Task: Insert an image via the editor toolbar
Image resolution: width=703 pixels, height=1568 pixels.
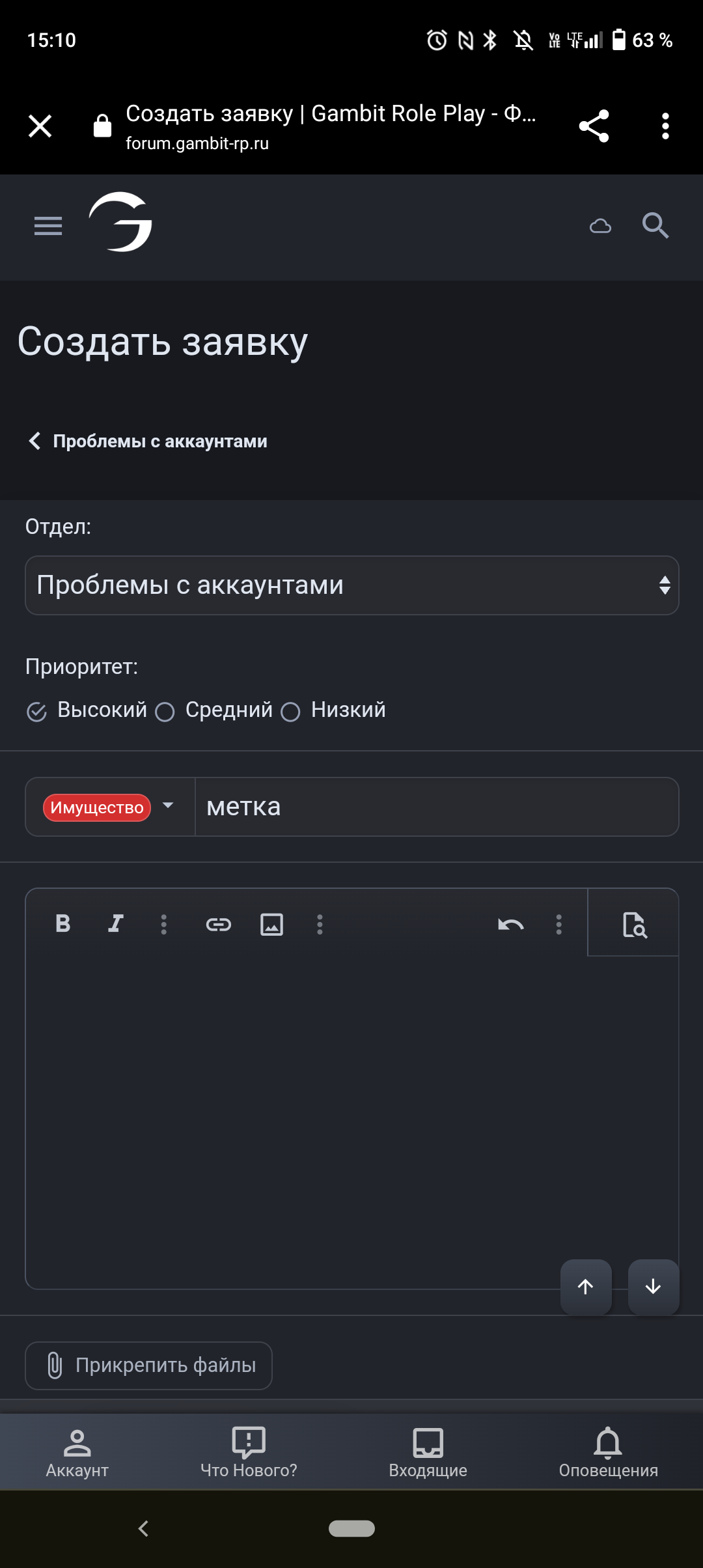Action: tap(271, 924)
